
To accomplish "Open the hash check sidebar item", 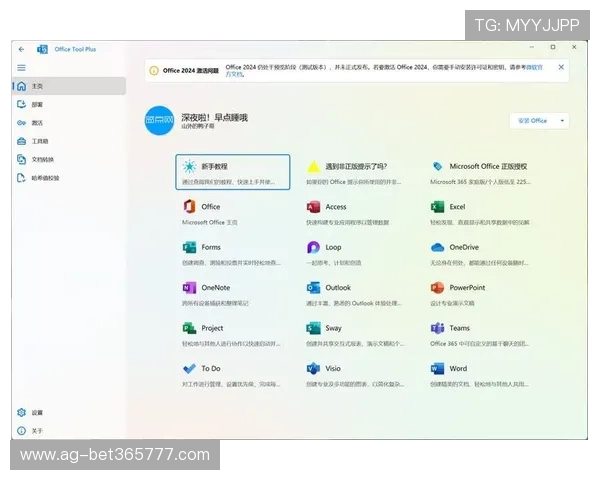I will [69, 178].
